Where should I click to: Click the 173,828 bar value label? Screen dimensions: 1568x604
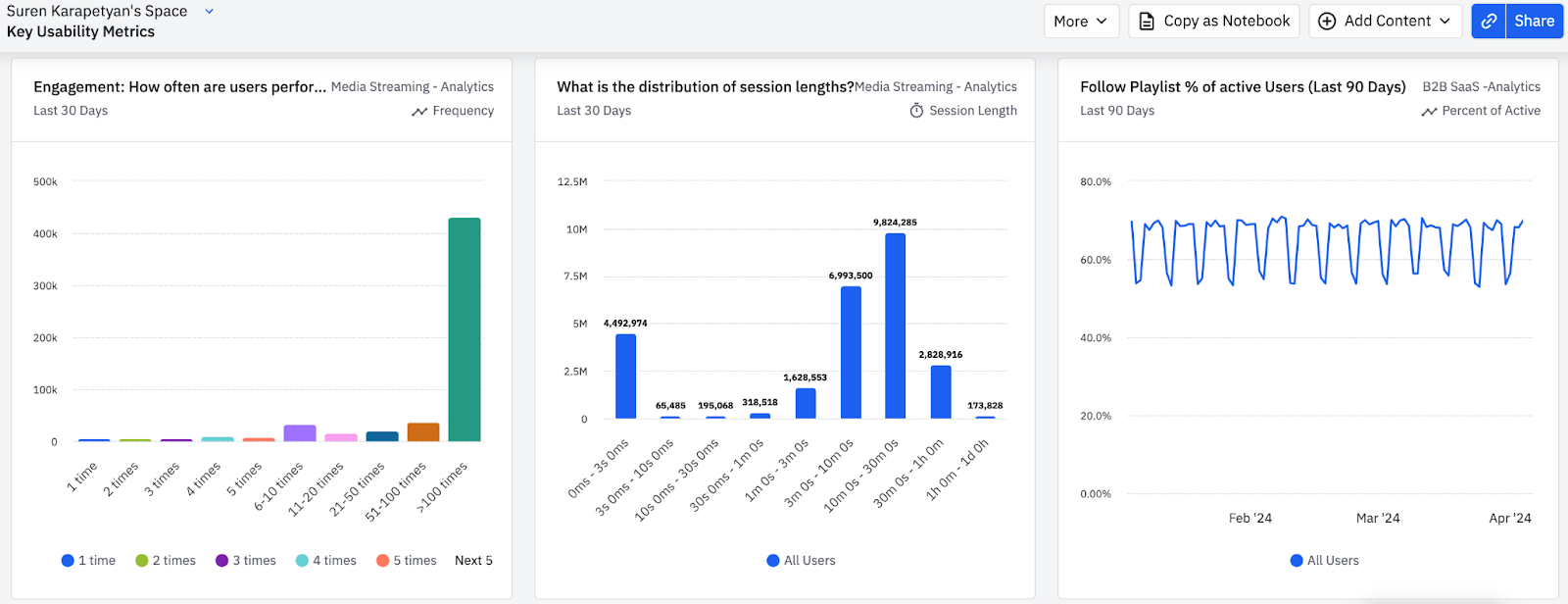coord(985,406)
